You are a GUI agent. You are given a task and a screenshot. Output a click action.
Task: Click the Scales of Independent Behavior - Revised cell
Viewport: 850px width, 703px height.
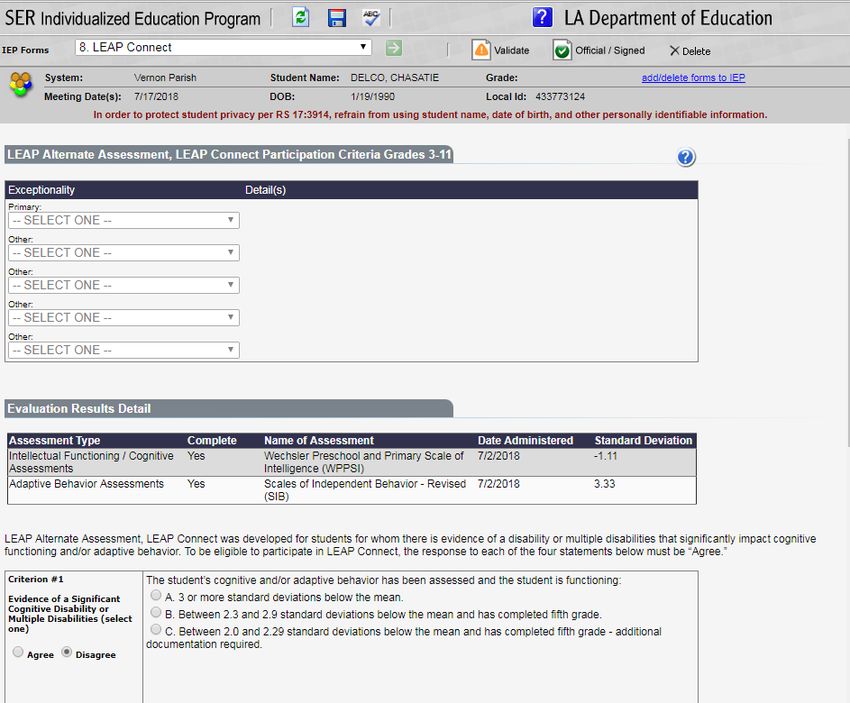point(365,490)
